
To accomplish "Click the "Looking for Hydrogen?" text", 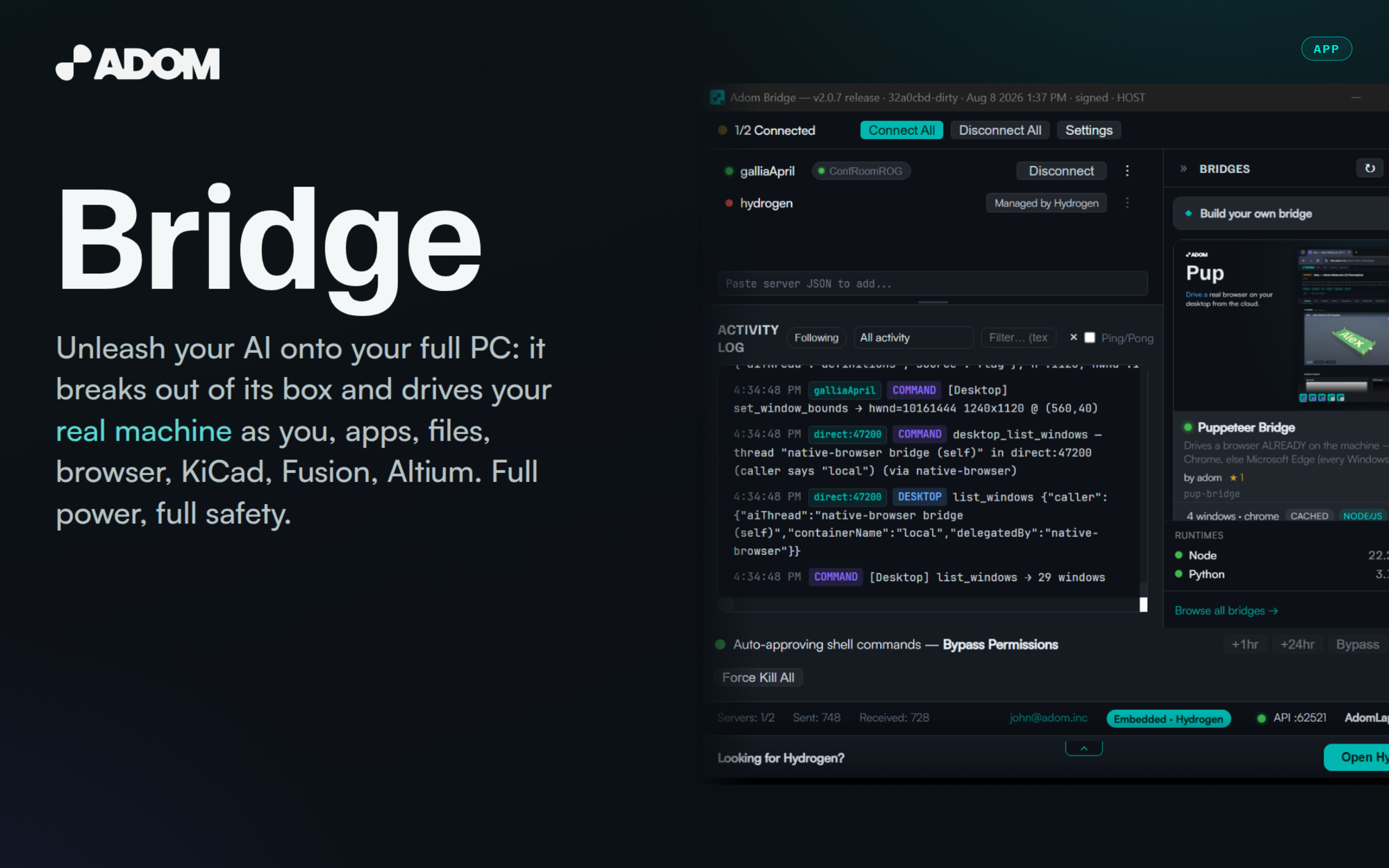I will (781, 758).
